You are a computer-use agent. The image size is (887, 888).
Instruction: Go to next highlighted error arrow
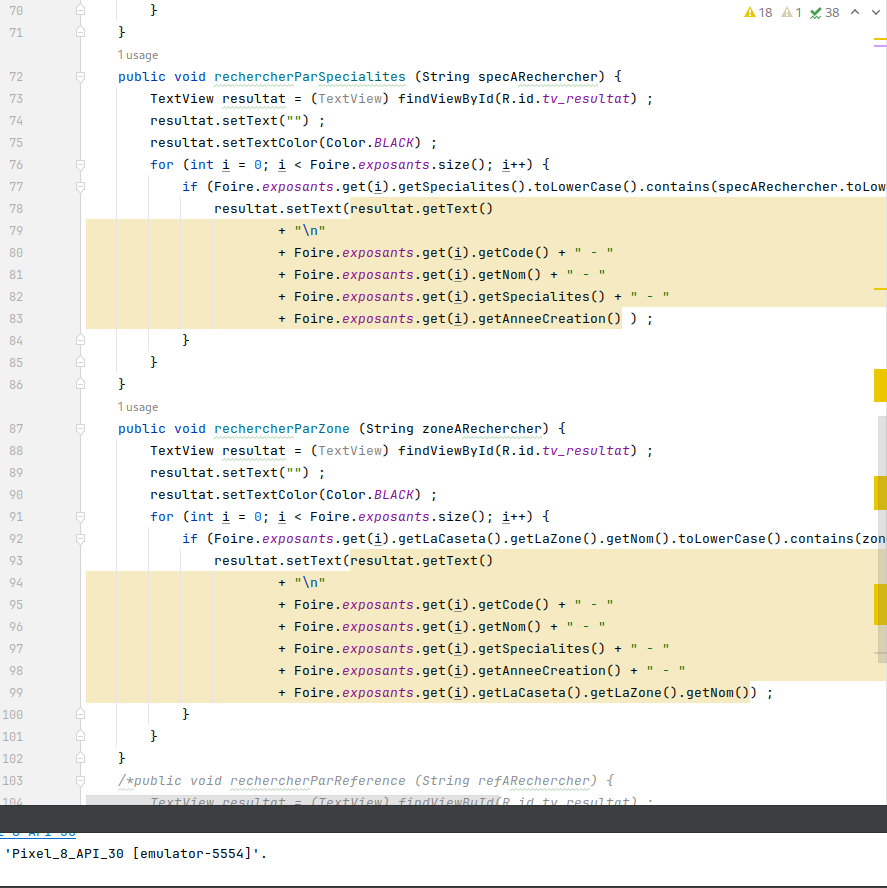click(x=877, y=13)
